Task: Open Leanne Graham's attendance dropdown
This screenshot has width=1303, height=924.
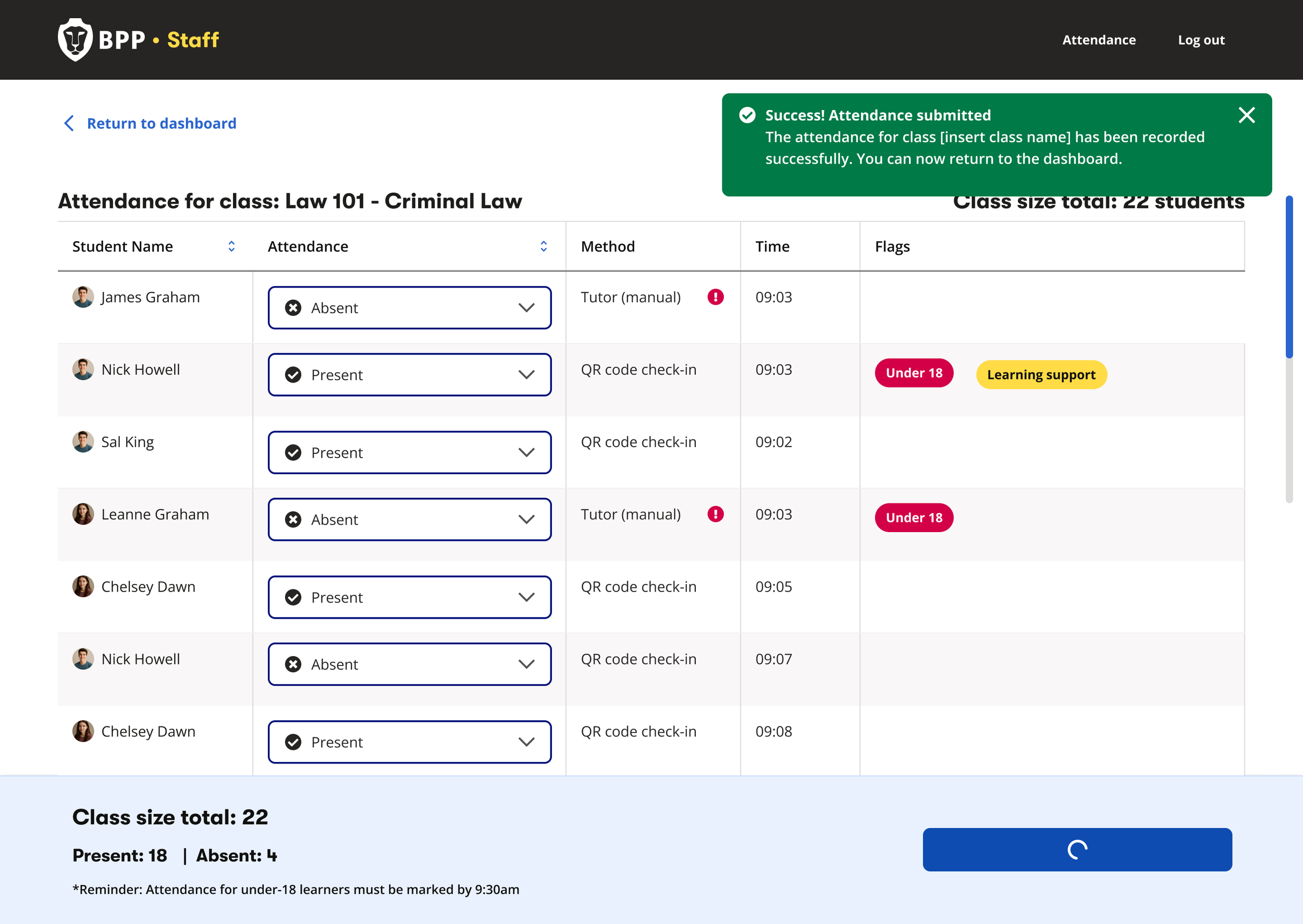Action: [410, 520]
